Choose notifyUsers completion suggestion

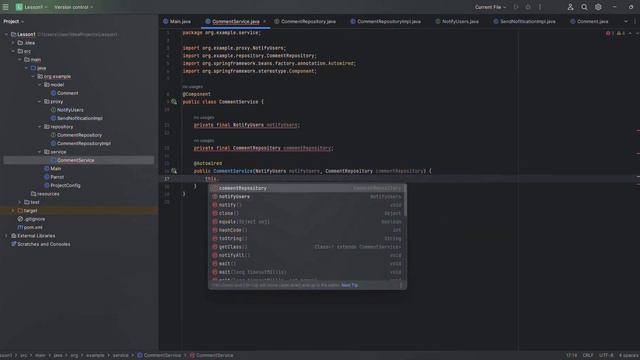307,197
